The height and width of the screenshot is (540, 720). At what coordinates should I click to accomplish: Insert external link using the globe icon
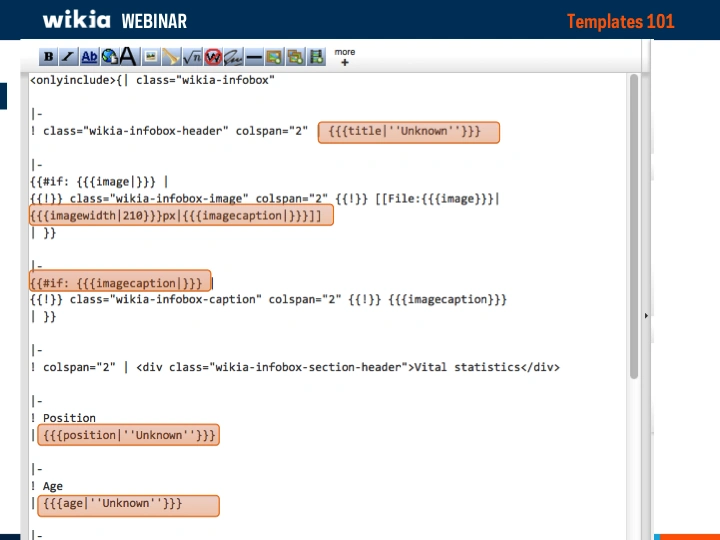[109, 57]
